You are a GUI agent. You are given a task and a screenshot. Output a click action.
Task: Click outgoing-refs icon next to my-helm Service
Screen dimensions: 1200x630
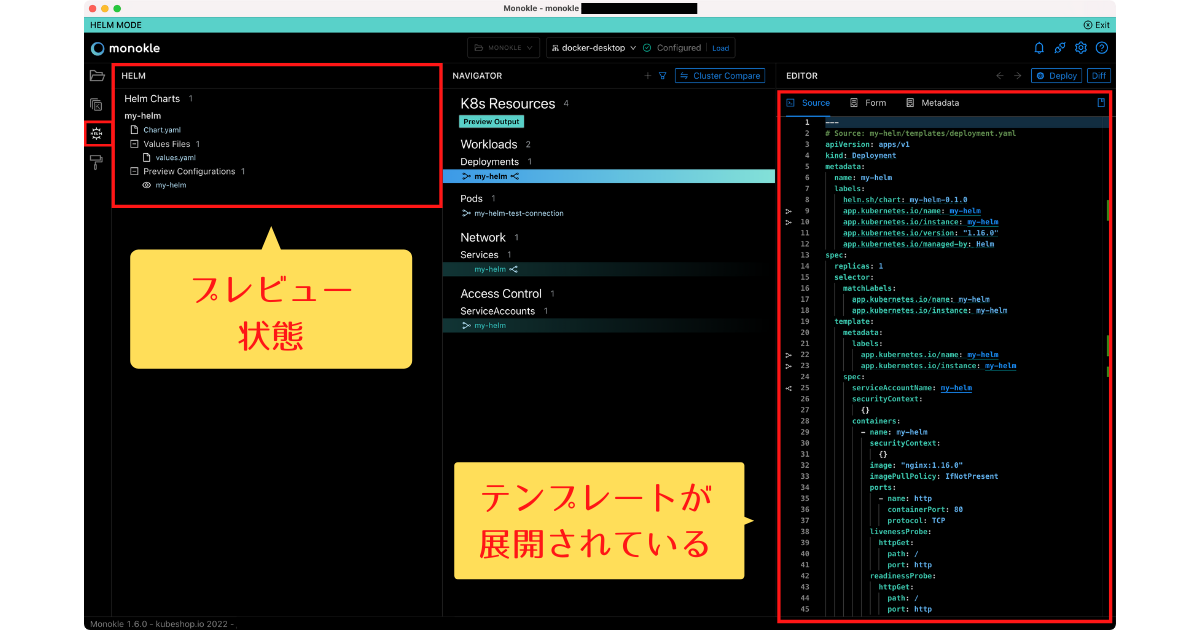point(513,269)
